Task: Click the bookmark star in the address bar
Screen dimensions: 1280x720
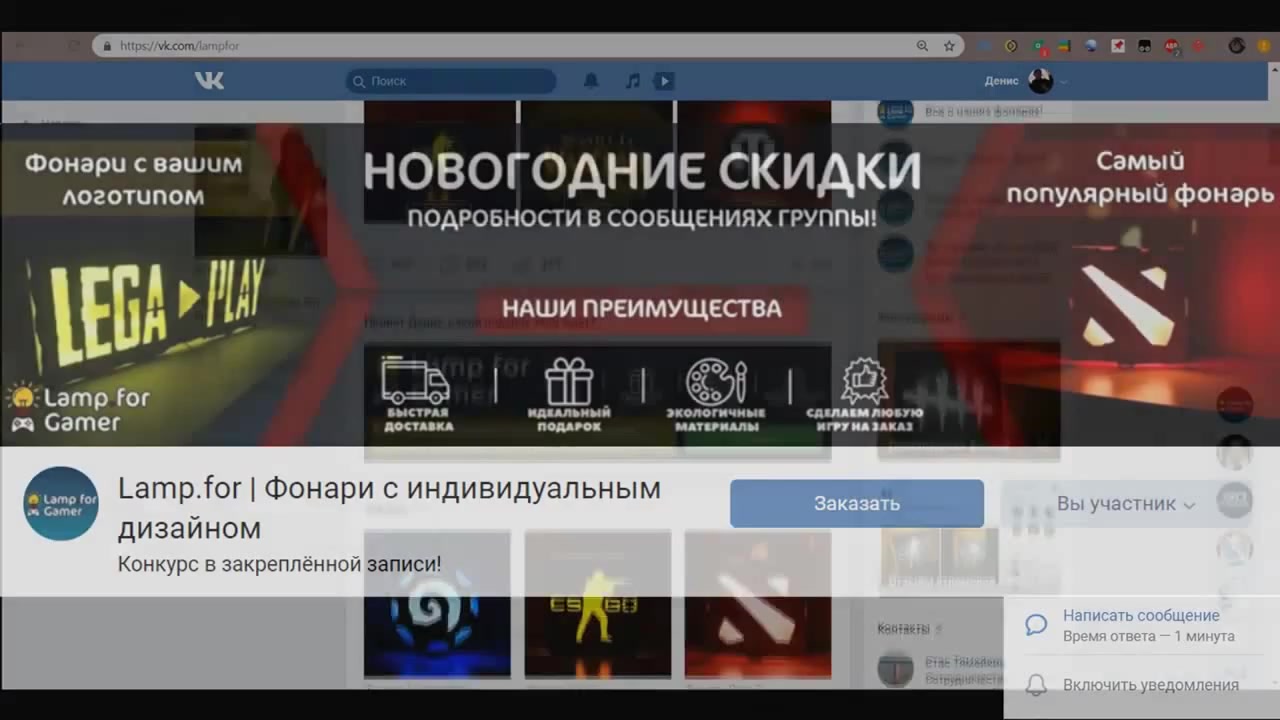Action: 949,46
